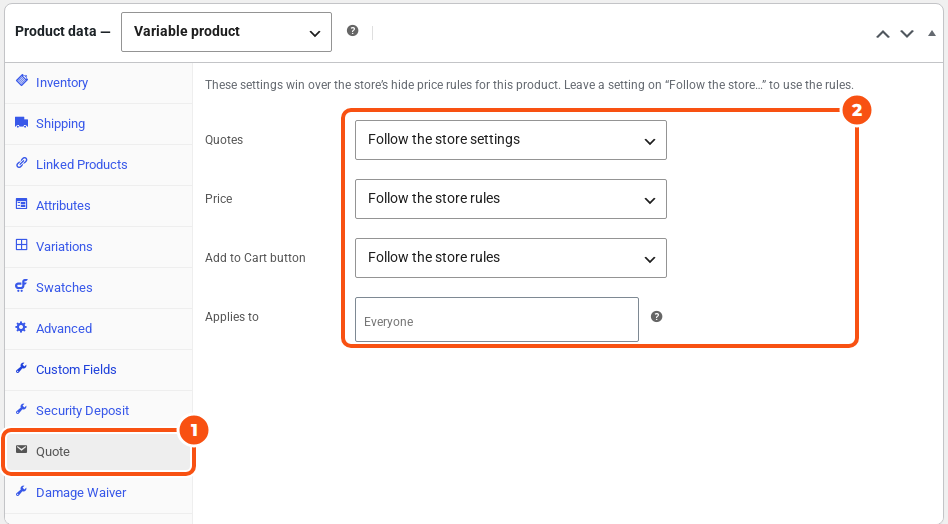
Task: Click help icon next to product type
Action: [352, 31]
